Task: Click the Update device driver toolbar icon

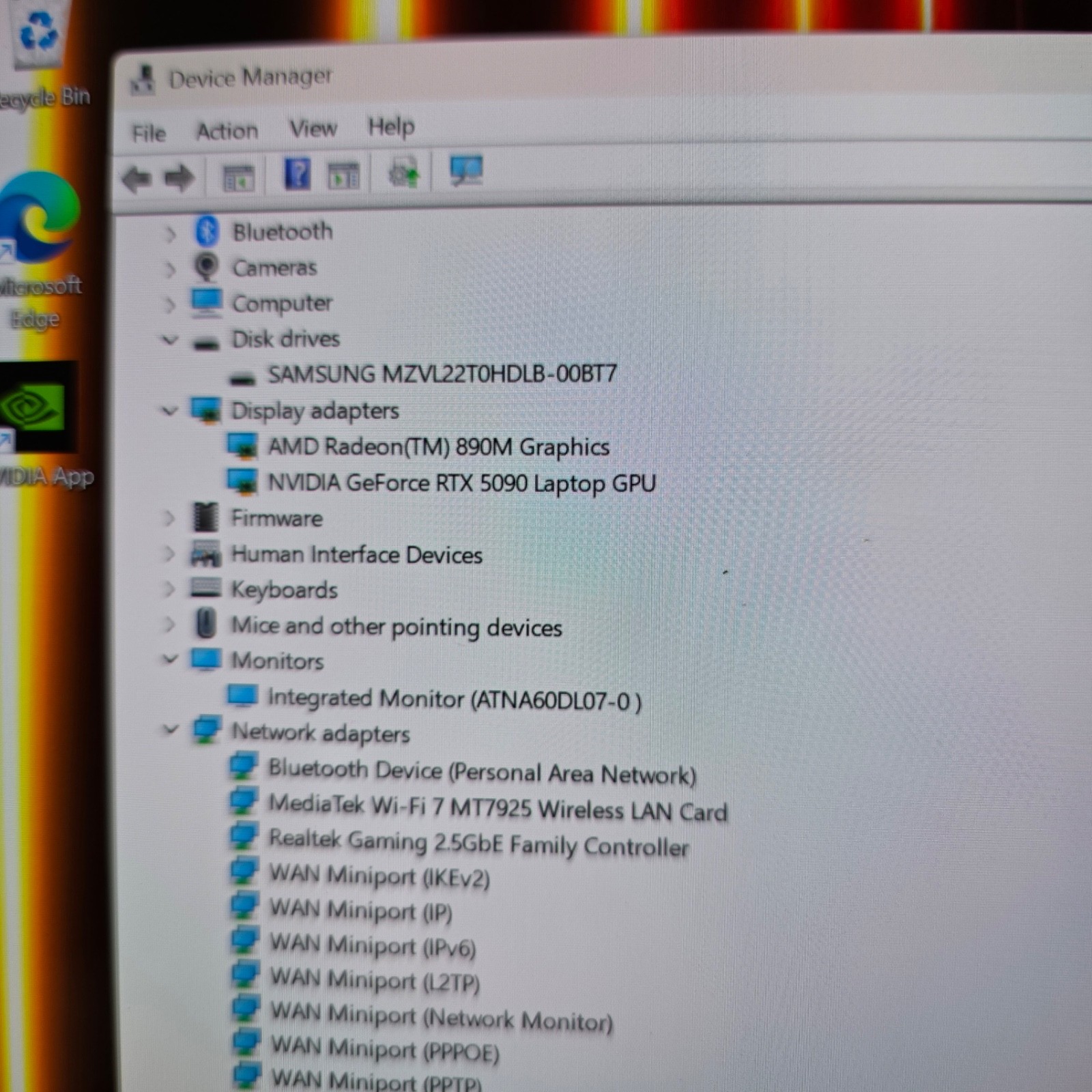Action: click(403, 172)
